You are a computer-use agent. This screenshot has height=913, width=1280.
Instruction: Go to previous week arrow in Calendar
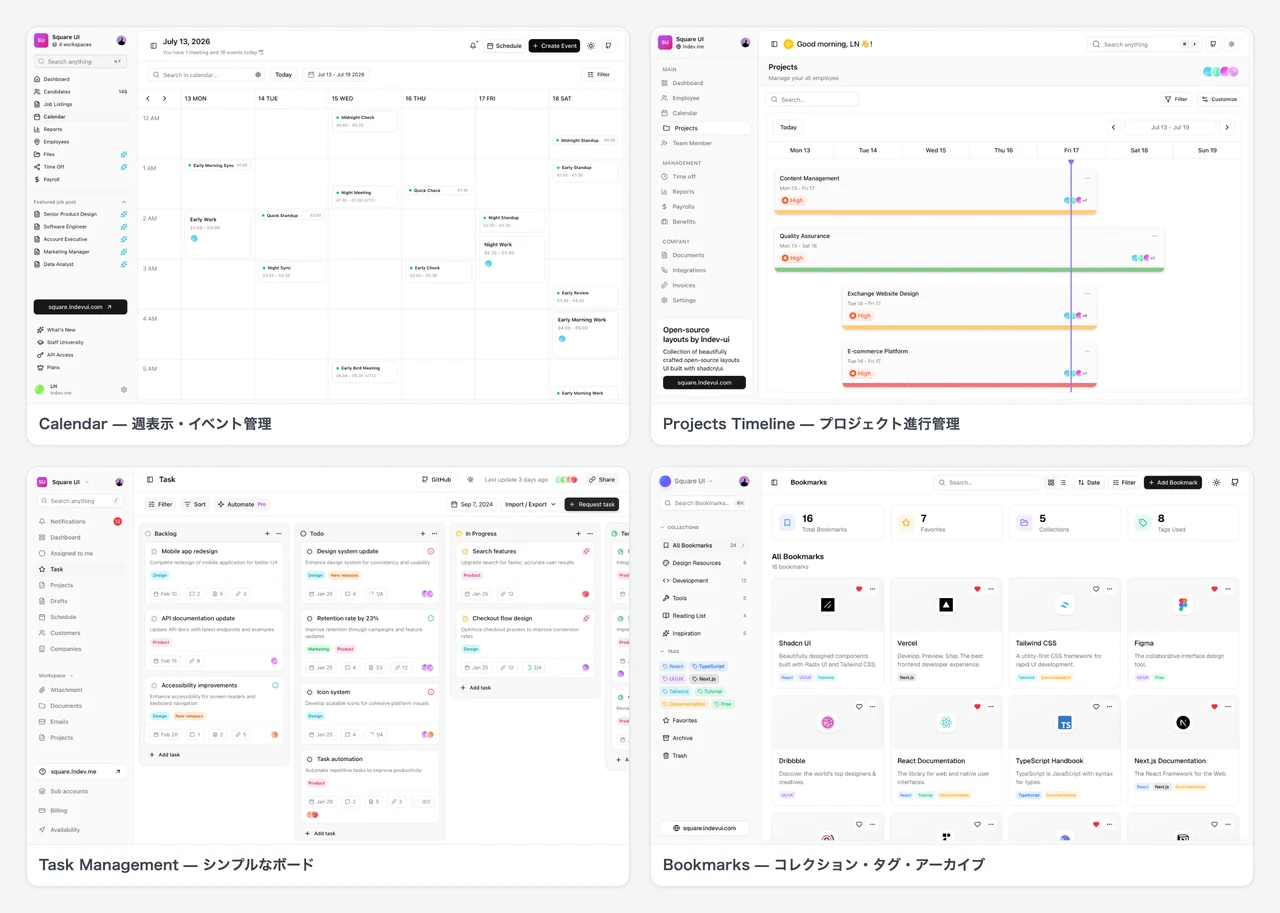(148, 98)
